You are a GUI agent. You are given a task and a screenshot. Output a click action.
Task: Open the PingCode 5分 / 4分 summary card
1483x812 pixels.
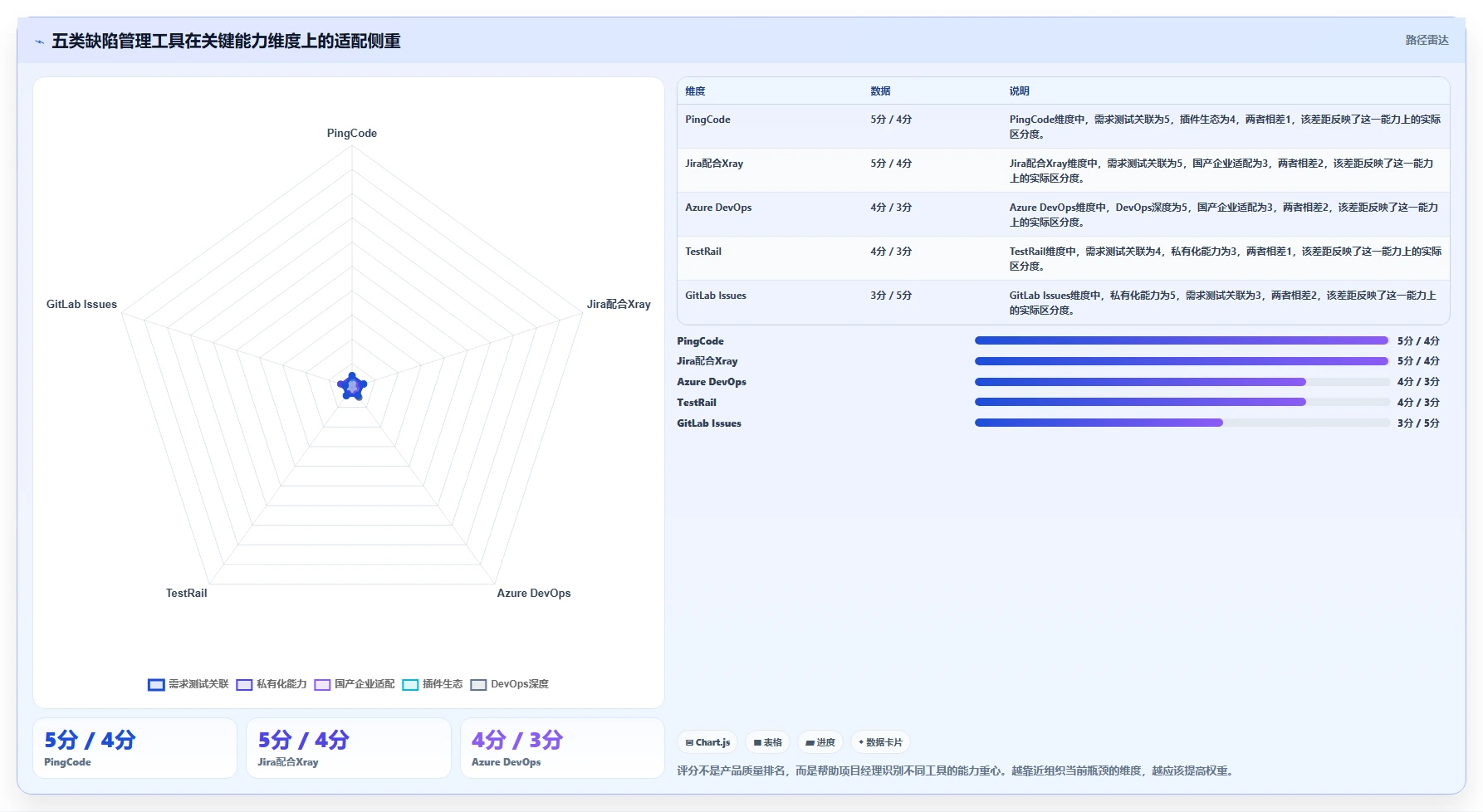[135, 748]
